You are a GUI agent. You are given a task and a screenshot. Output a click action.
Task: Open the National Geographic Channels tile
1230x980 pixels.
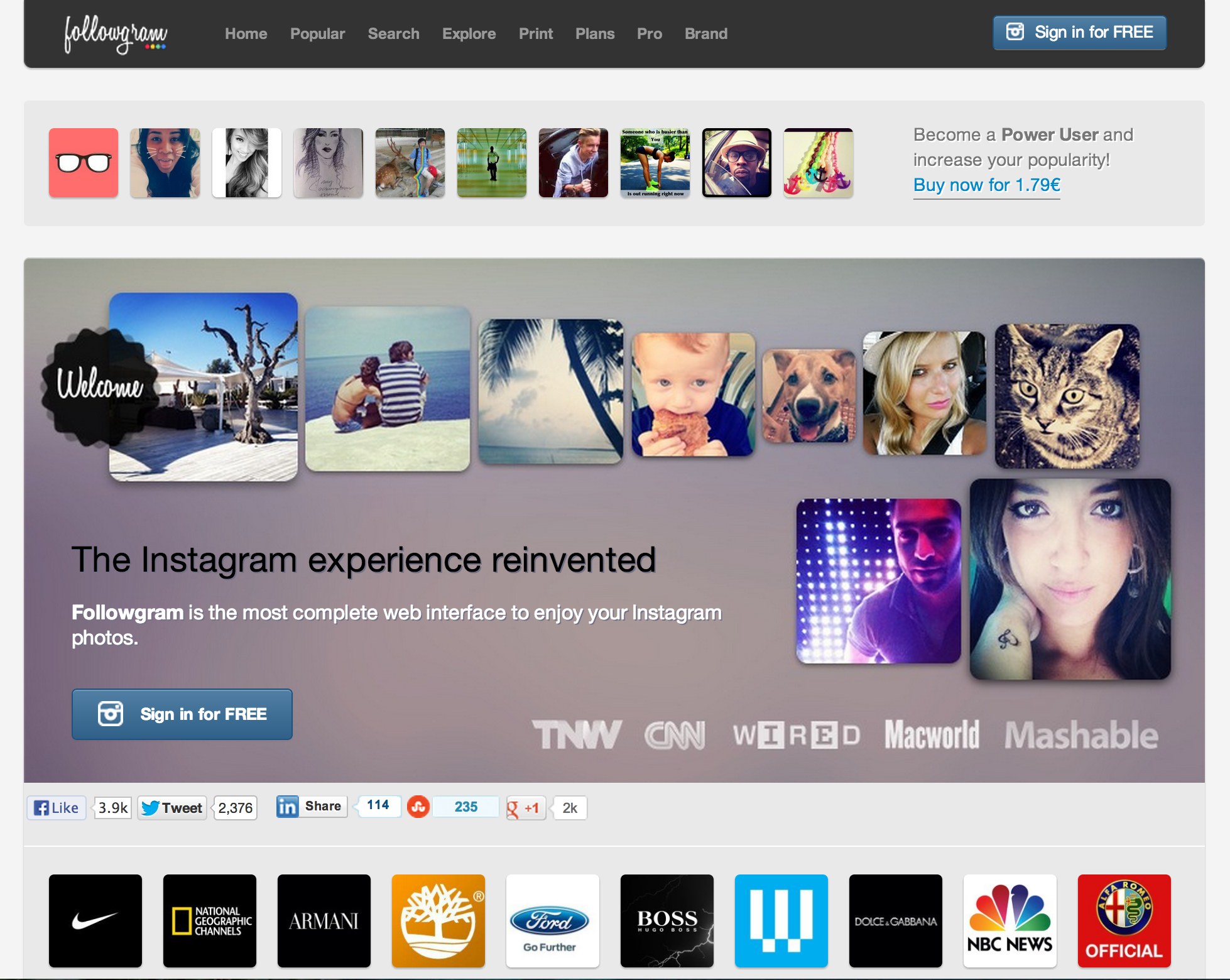[x=210, y=921]
